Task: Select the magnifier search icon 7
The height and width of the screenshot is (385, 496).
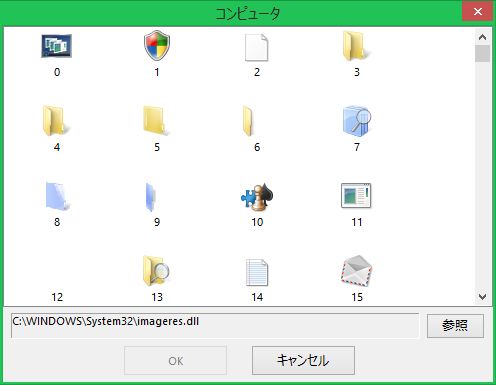Action: click(x=357, y=121)
